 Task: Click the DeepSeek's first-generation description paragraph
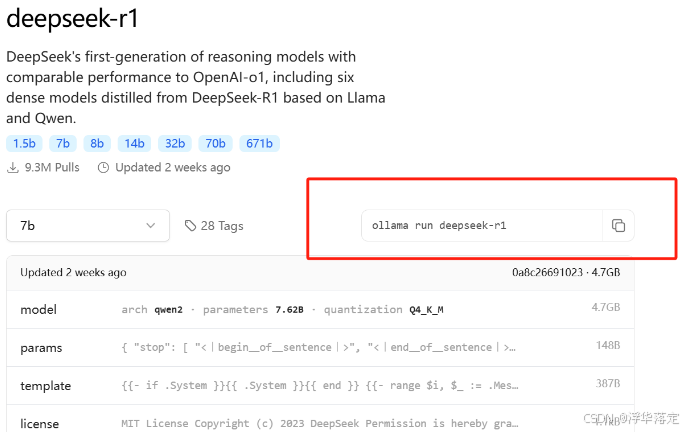pos(195,87)
